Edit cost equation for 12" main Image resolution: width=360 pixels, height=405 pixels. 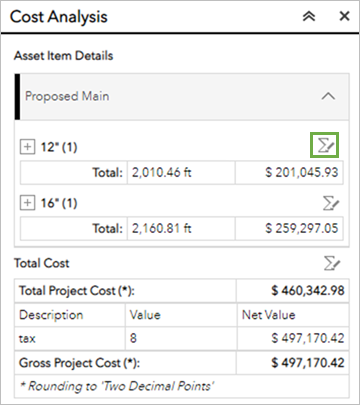pyautogui.click(x=325, y=145)
